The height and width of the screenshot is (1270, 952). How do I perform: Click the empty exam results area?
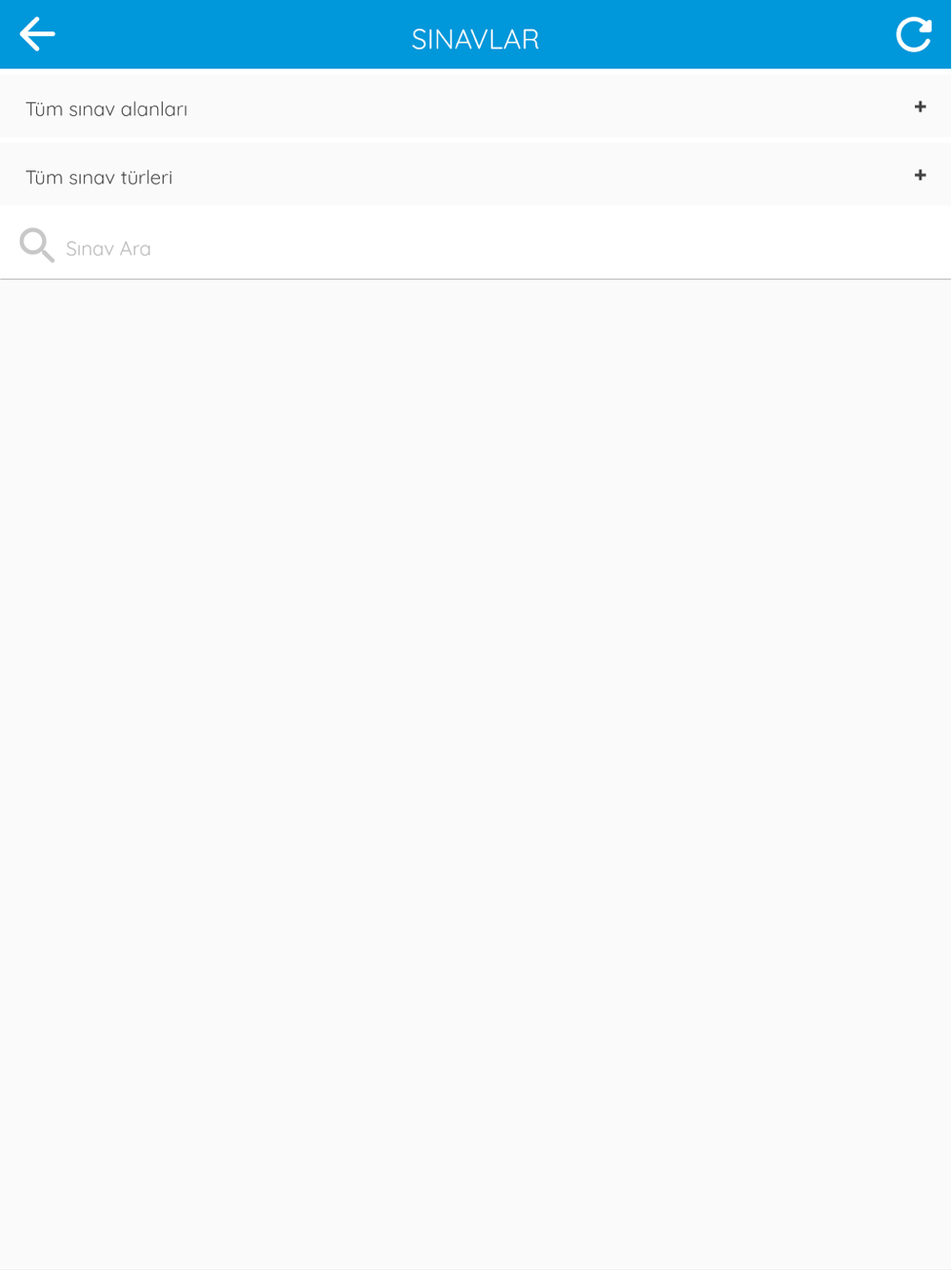click(x=476, y=773)
